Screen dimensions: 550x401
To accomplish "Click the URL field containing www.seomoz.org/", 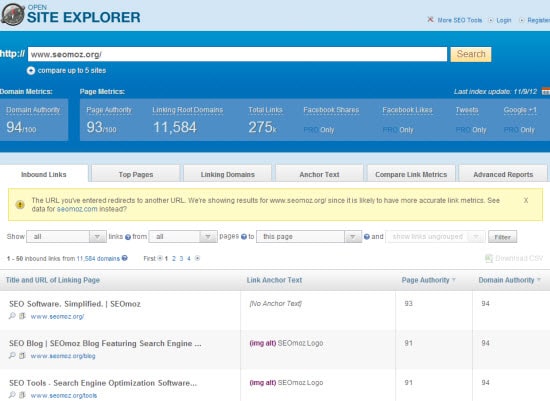I will pos(237,54).
